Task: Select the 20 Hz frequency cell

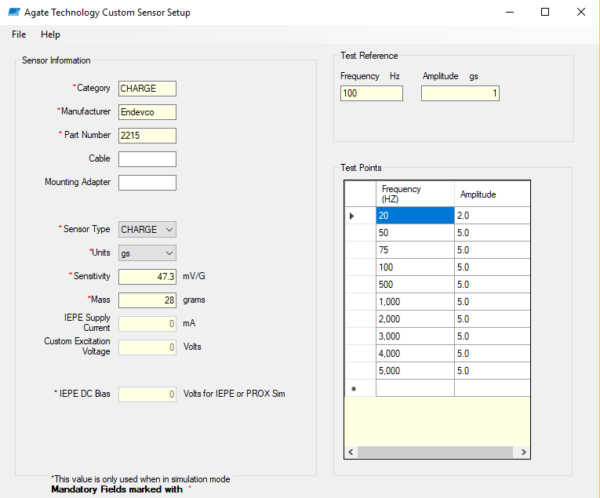Action: [x=415, y=216]
